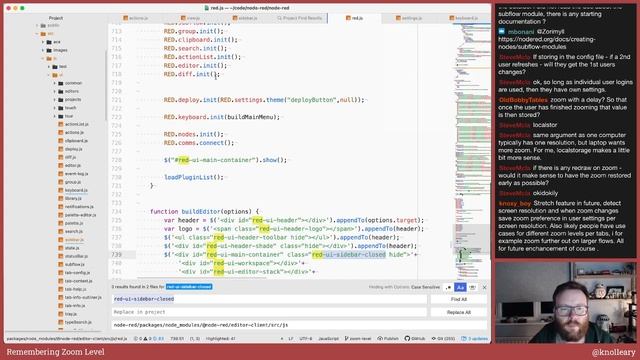640x360 pixels.
Task: Click the Replace All button
Action: click(x=459, y=312)
